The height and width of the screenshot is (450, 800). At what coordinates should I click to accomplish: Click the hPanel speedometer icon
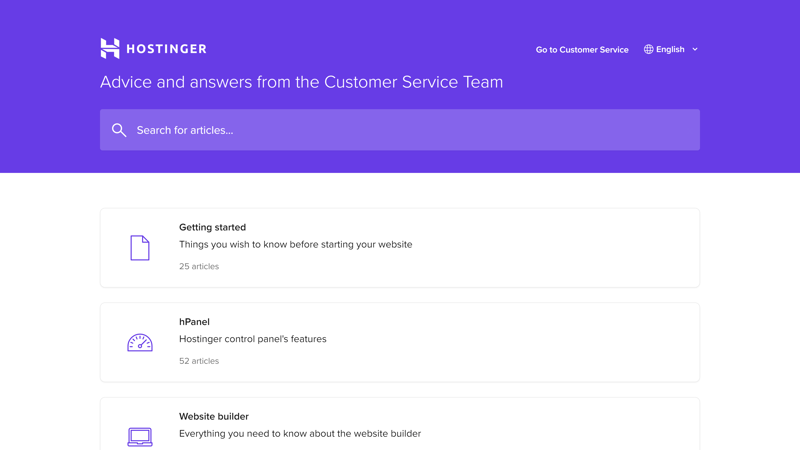pos(140,342)
